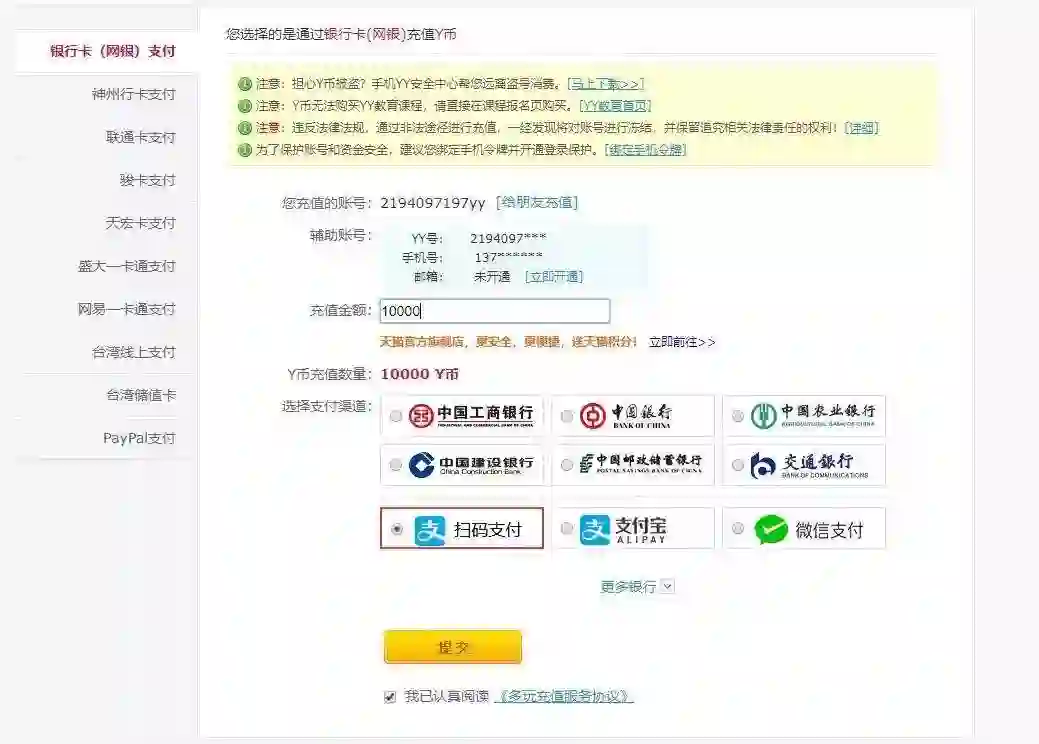The image size is (1039, 744).
Task: Switch to 天宏卡支付 tab
Action: pyautogui.click(x=140, y=223)
